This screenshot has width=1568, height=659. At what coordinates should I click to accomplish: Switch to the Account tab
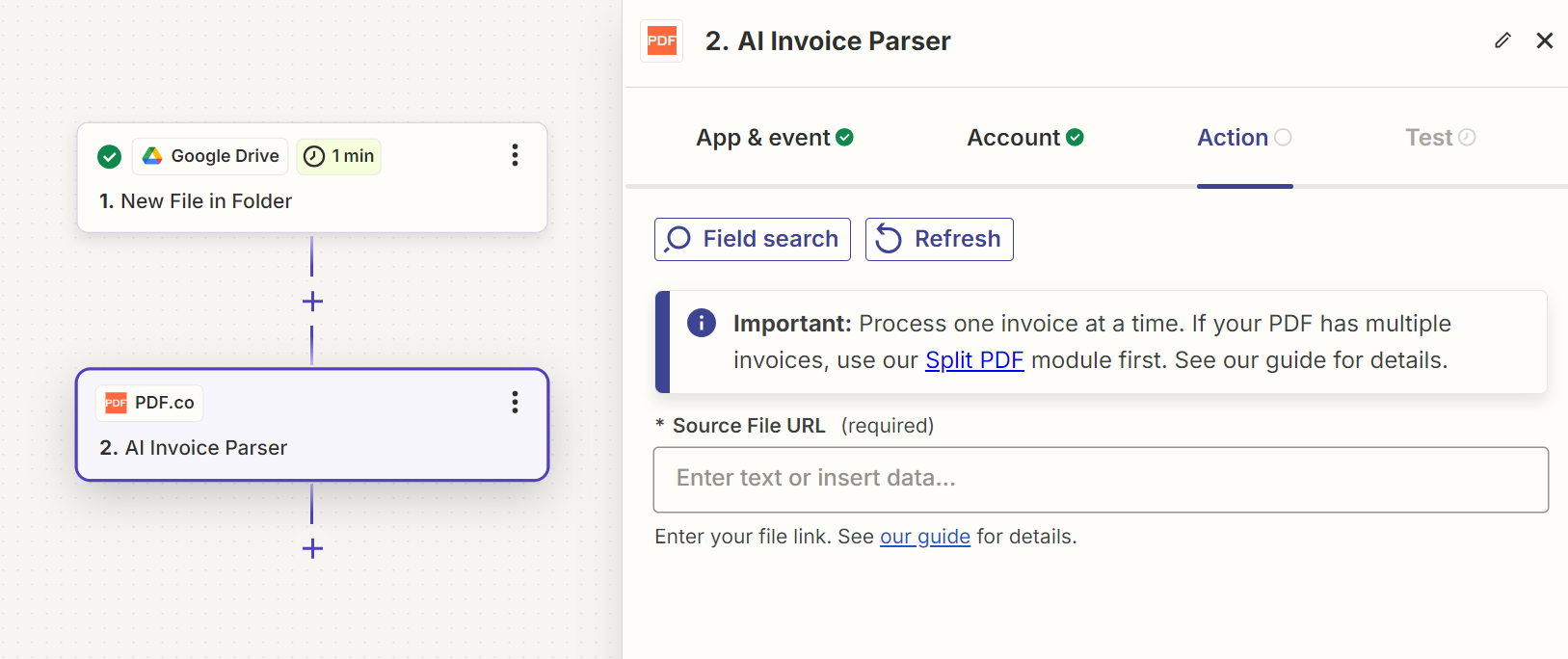click(1025, 138)
